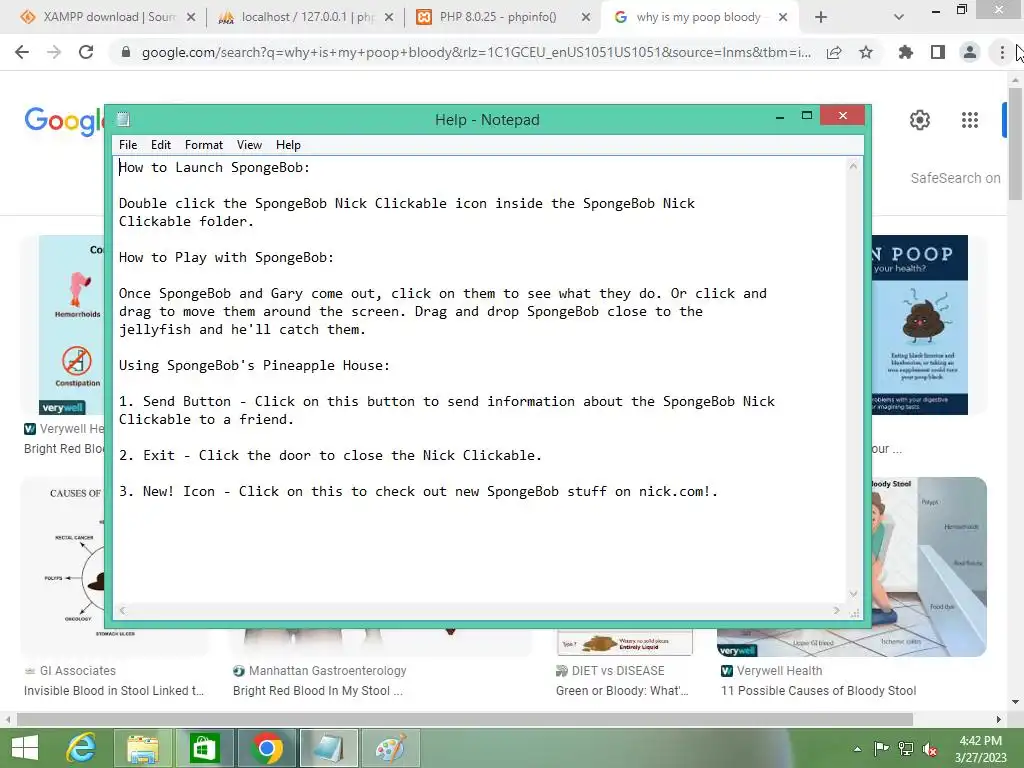
Task: Open Chrome tab search dropdown
Action: click(x=899, y=18)
